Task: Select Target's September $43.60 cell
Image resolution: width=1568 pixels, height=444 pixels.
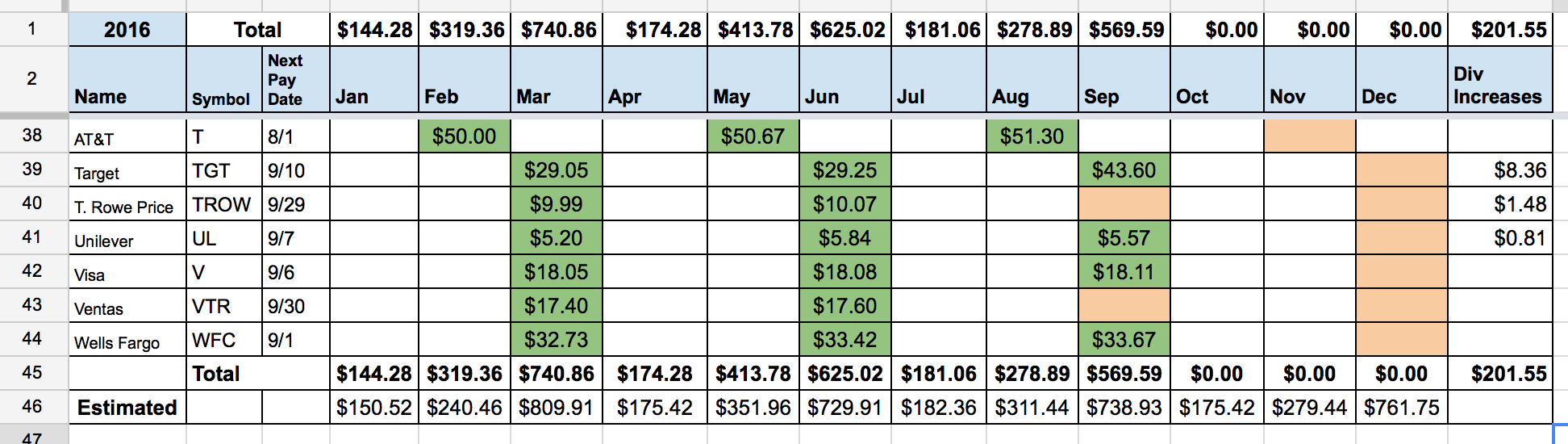Action: tap(1124, 170)
